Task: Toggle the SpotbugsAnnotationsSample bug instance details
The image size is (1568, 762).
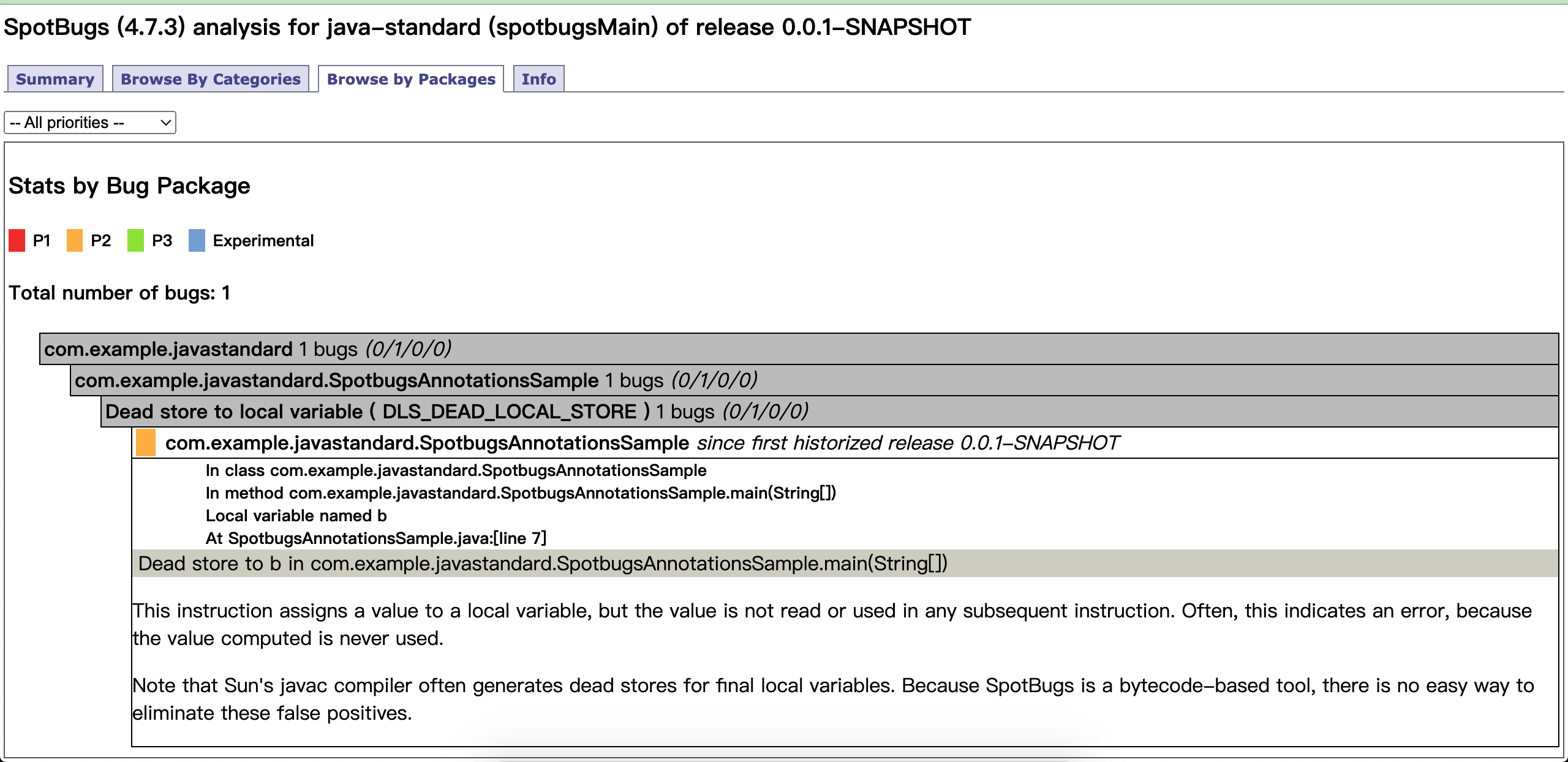Action: [427, 443]
